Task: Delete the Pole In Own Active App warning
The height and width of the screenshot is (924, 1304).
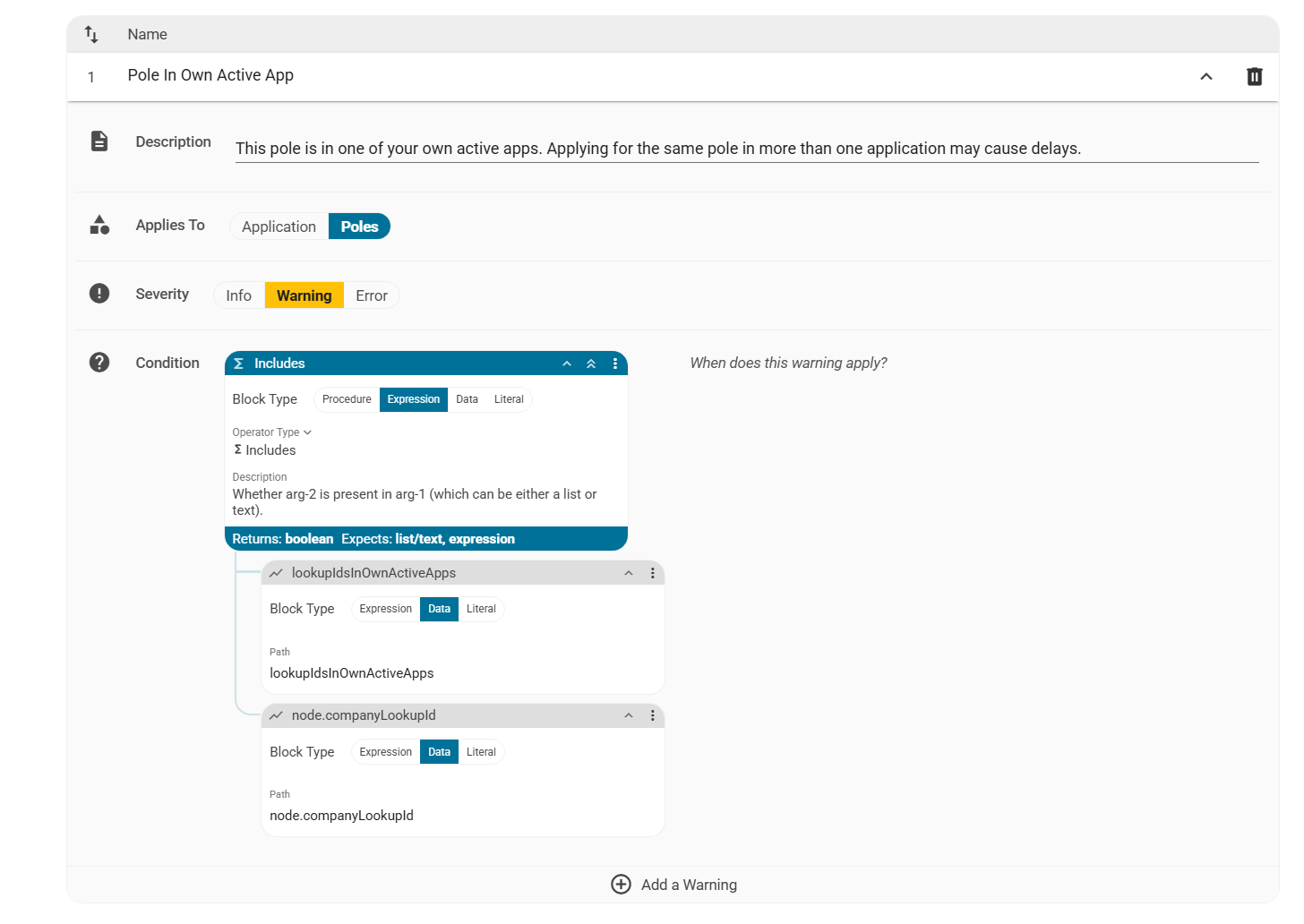Action: pos(1254,77)
